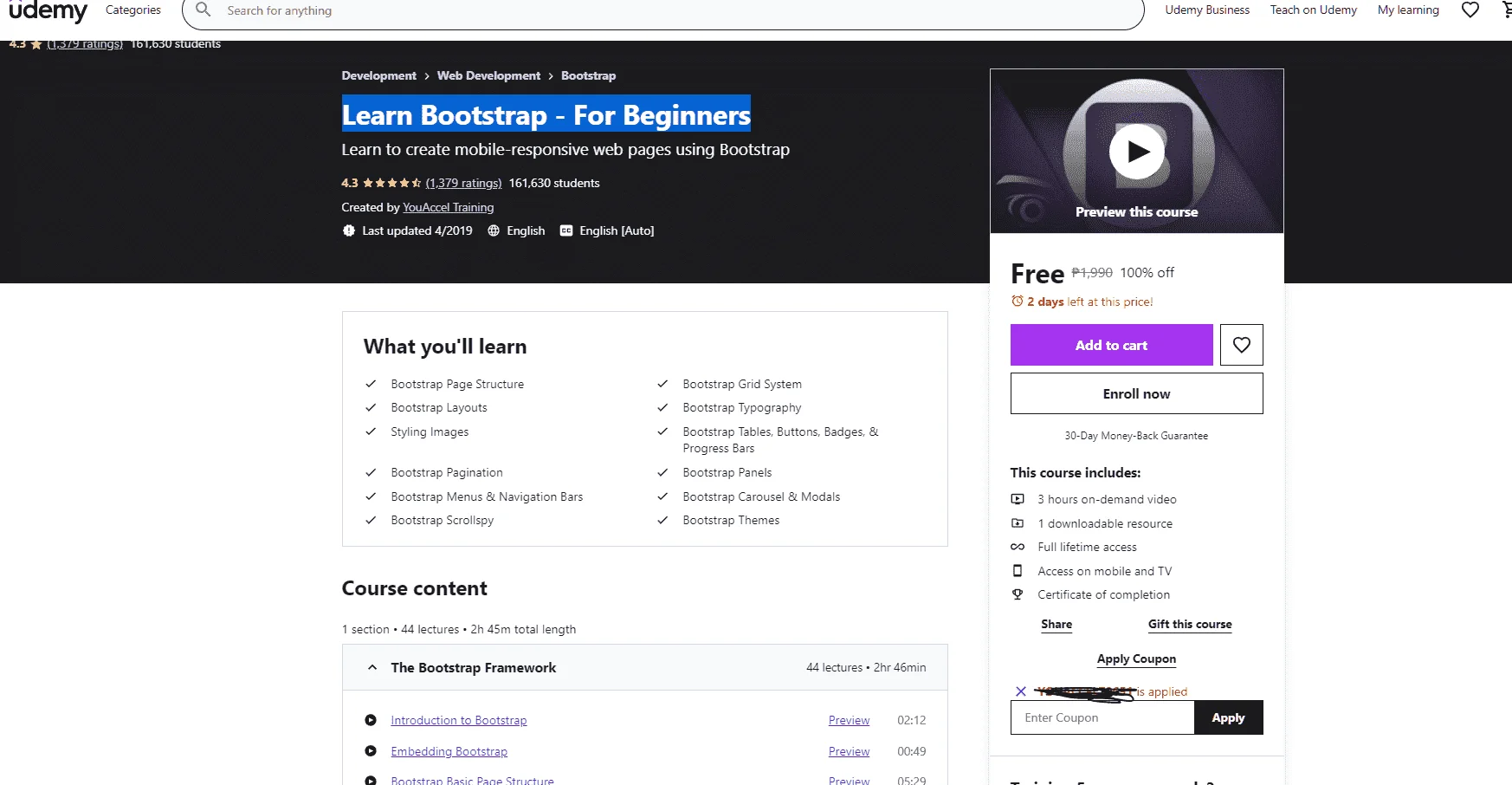The height and width of the screenshot is (785, 1512).
Task: Open the wishlist heart in the header
Action: pyautogui.click(x=1470, y=10)
